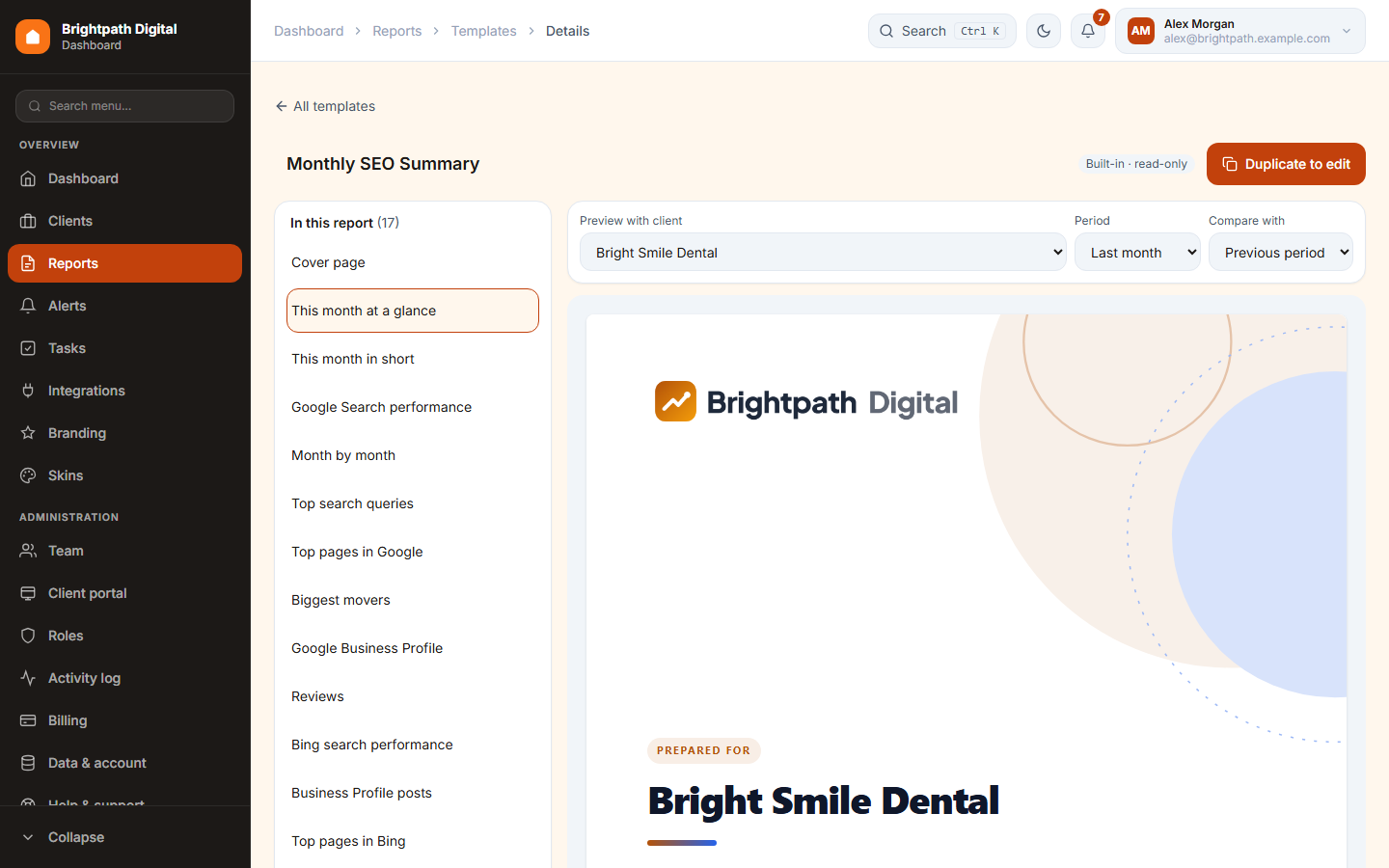Click Dashboard breadcrumb link
Screen dimensions: 1389x868
click(x=309, y=31)
